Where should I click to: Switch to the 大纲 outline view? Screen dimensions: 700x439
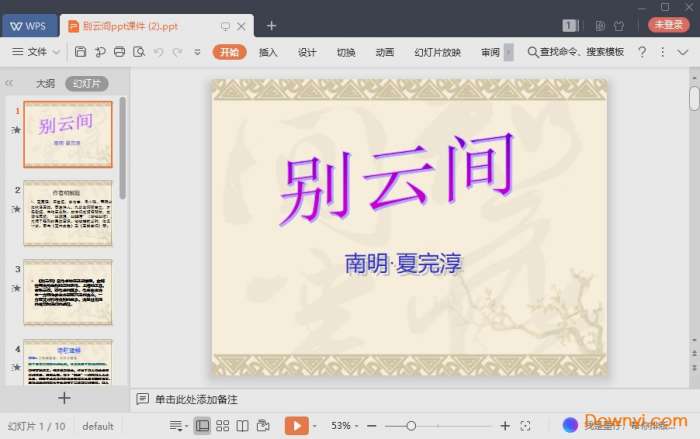point(45,84)
